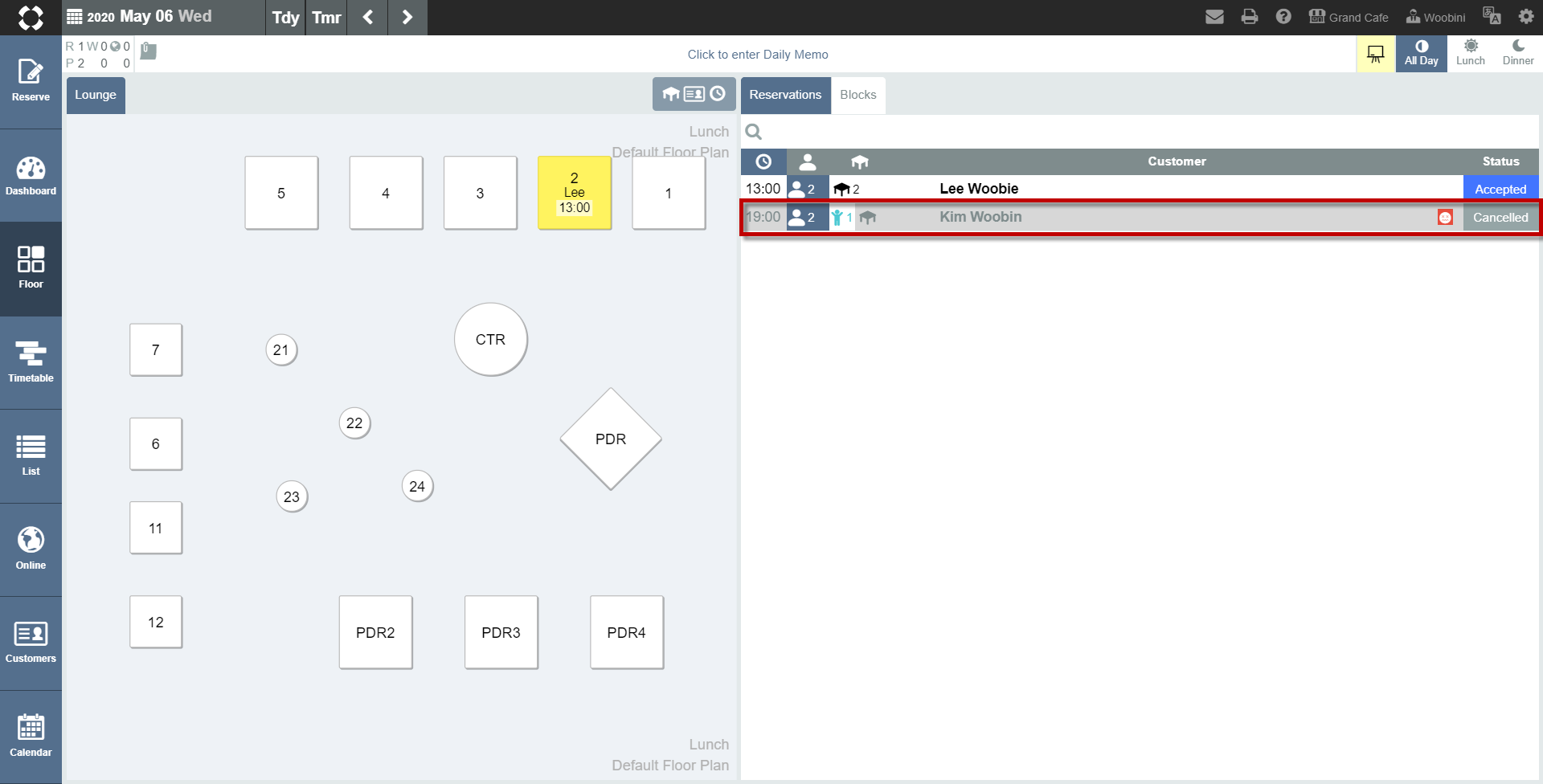Open the Customers page
The width and height of the screenshot is (1543, 784).
point(31,643)
